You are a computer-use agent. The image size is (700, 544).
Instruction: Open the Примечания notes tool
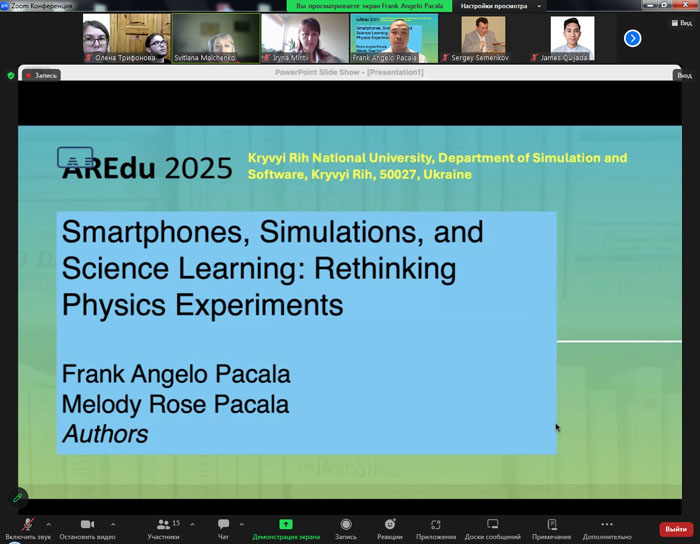click(x=552, y=526)
